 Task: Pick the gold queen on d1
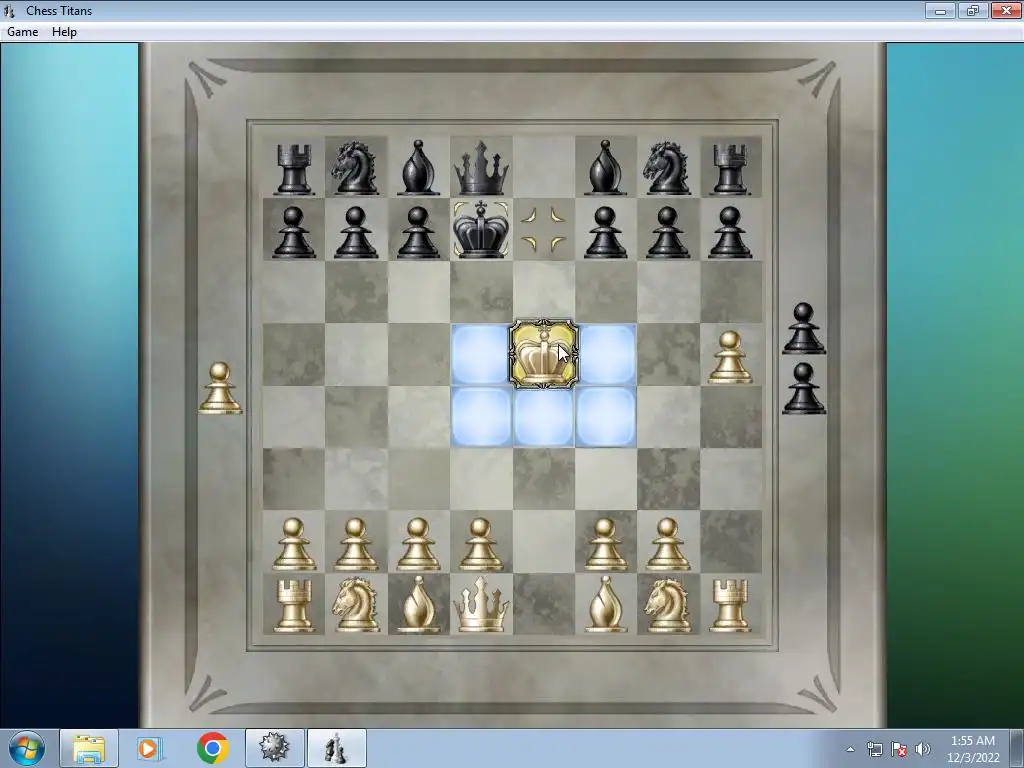coord(481,604)
